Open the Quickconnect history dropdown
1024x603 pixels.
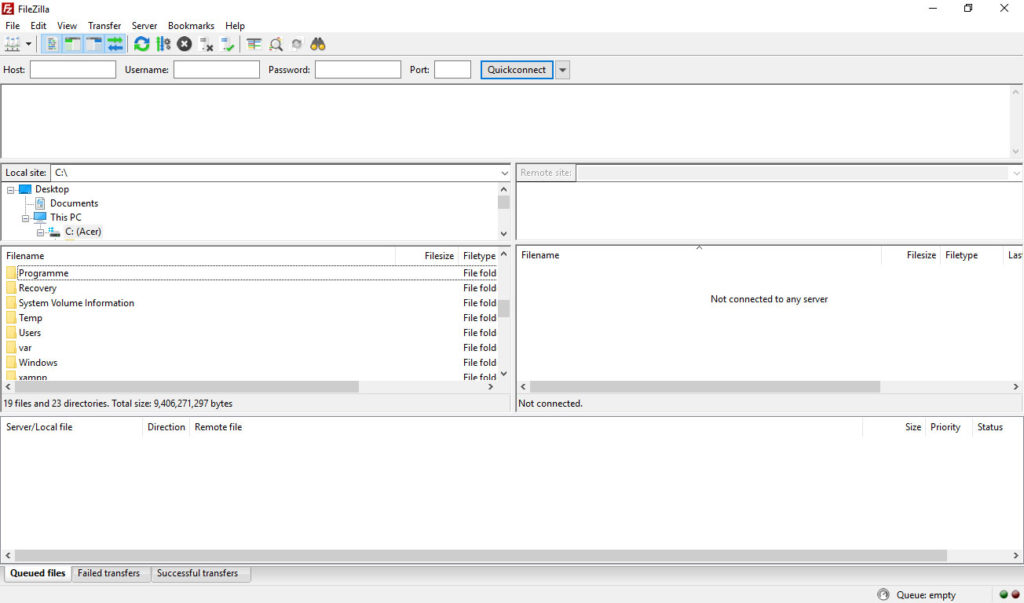[x=562, y=69]
